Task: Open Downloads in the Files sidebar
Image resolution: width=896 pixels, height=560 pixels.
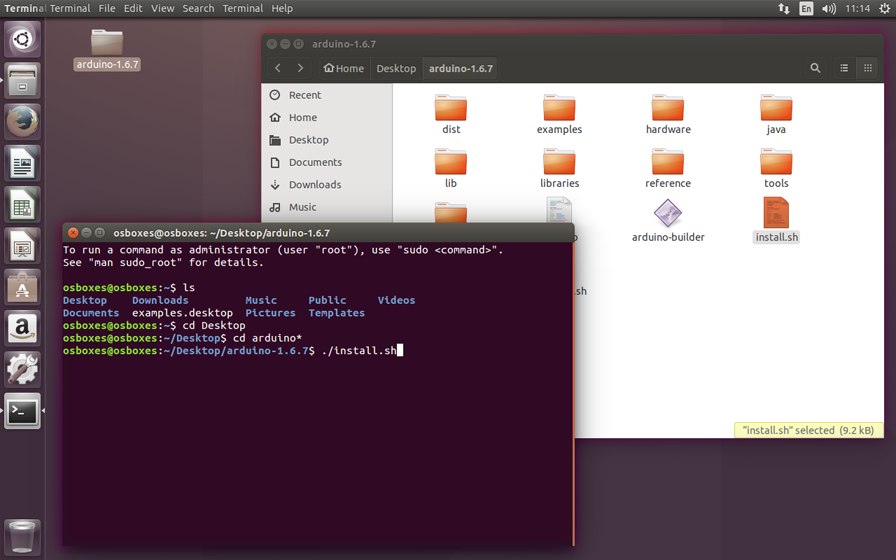Action: pos(327,185)
